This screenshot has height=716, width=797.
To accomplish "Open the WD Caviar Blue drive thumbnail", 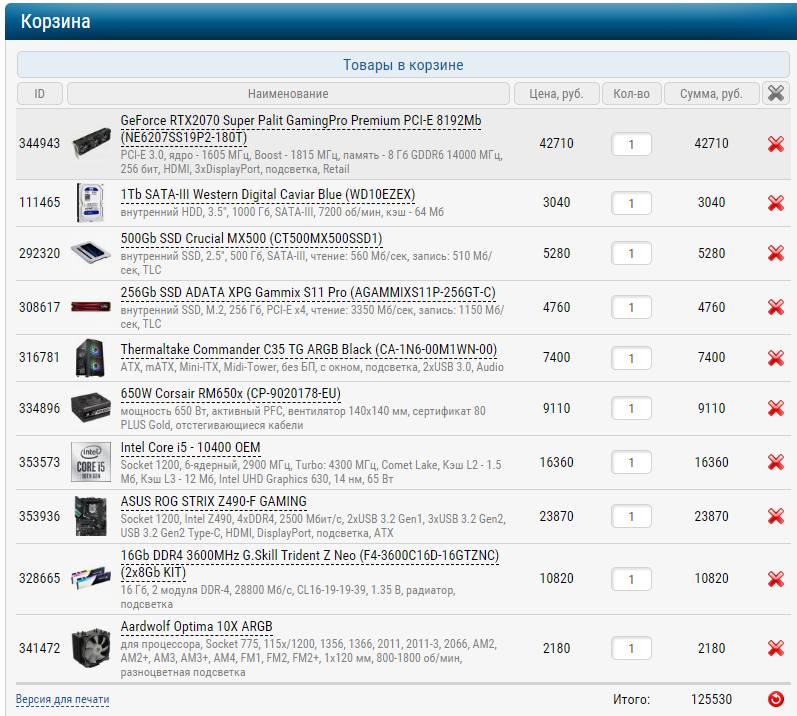I will click(x=90, y=203).
